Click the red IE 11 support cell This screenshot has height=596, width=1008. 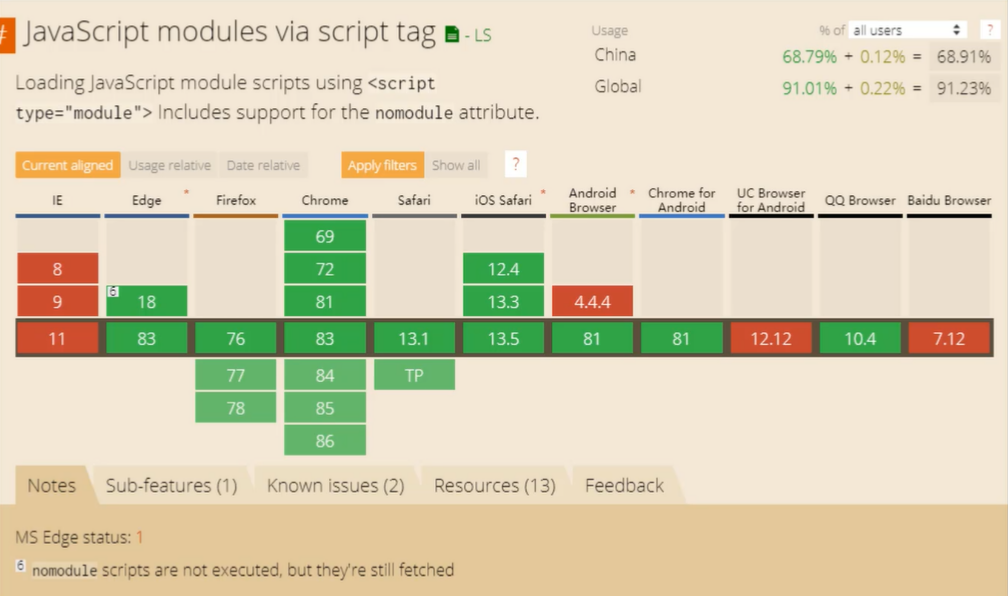click(57, 339)
